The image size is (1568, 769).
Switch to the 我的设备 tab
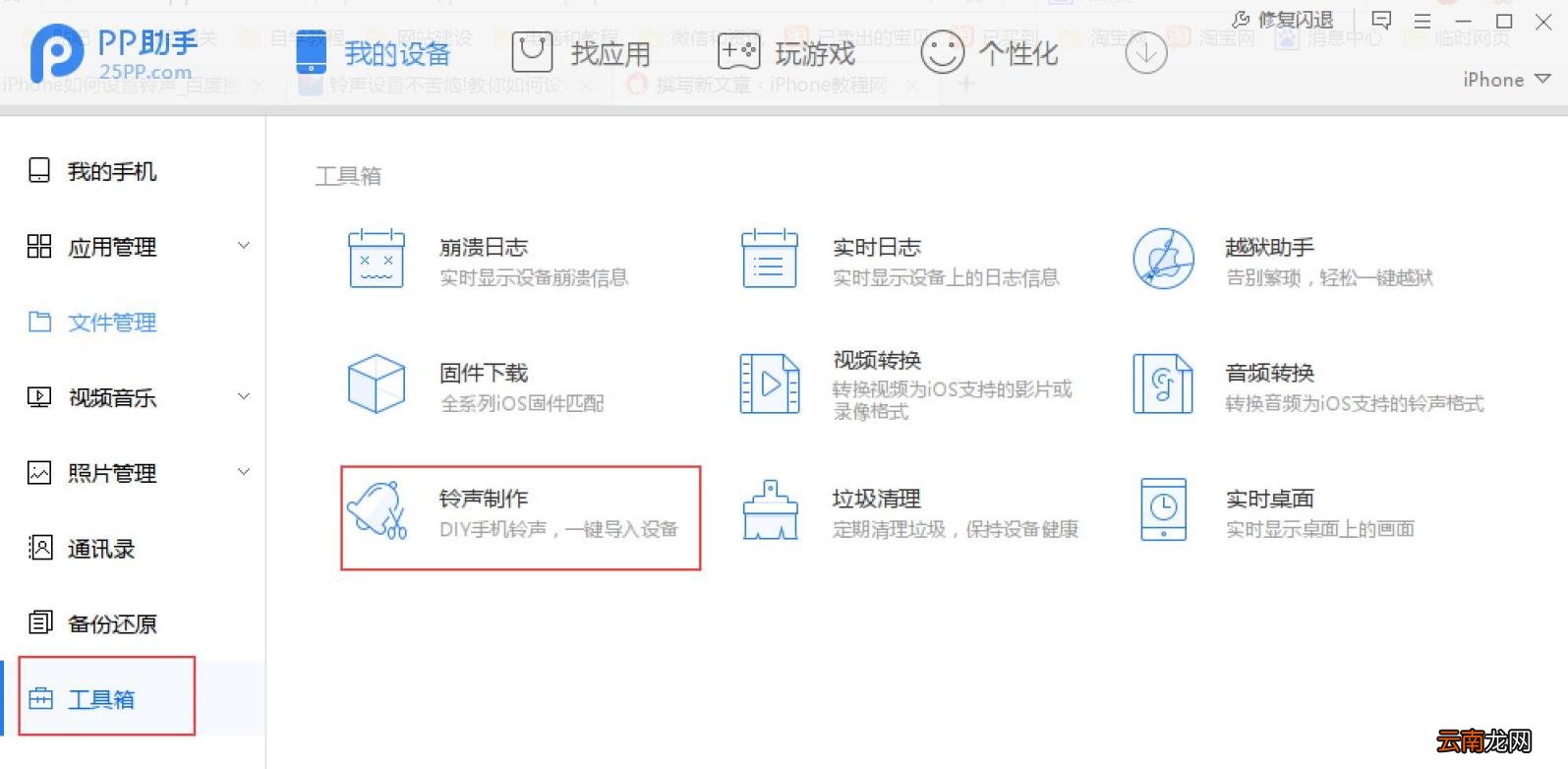click(x=374, y=53)
